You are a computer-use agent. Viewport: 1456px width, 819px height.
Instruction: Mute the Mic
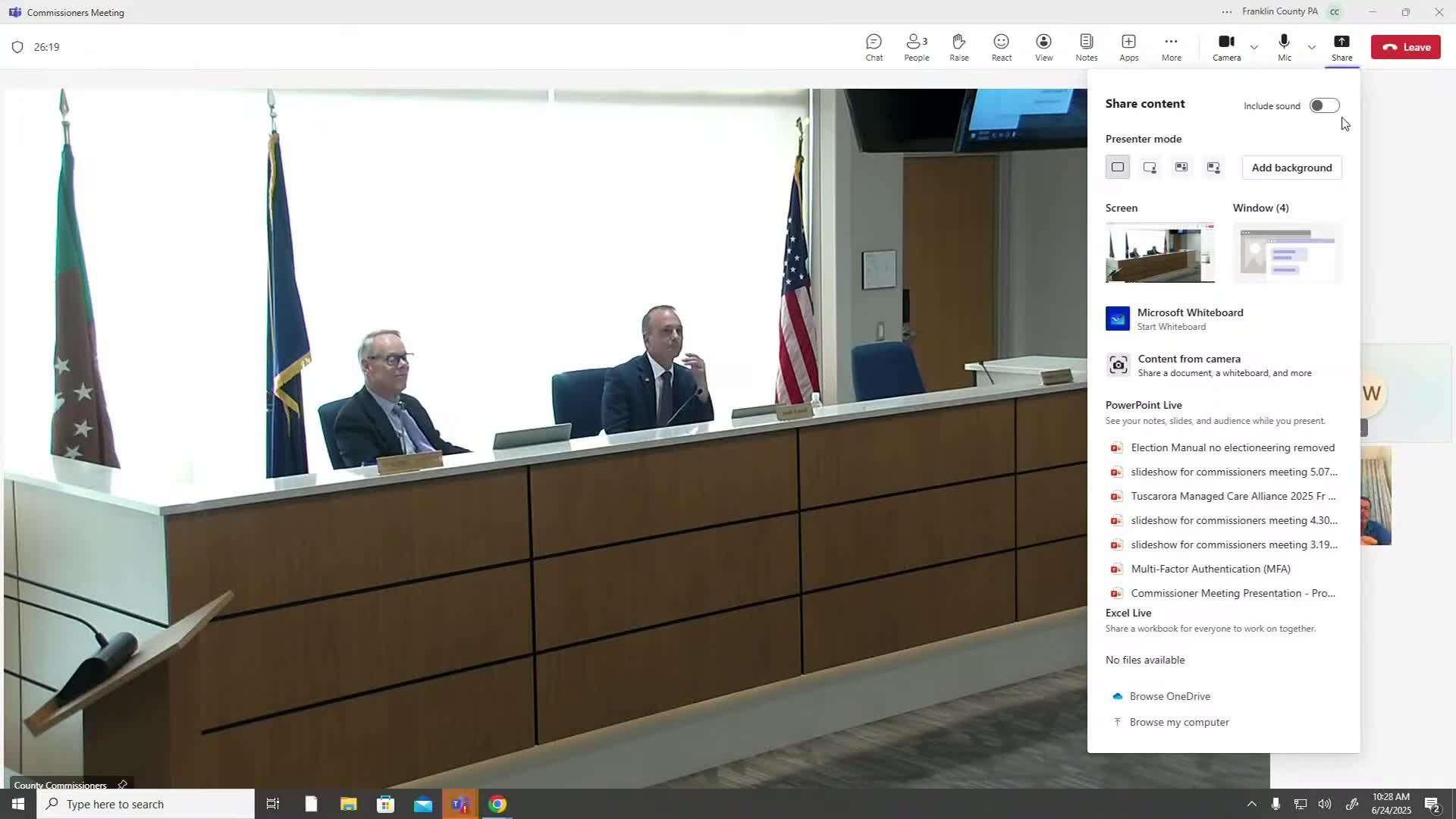pyautogui.click(x=1284, y=47)
